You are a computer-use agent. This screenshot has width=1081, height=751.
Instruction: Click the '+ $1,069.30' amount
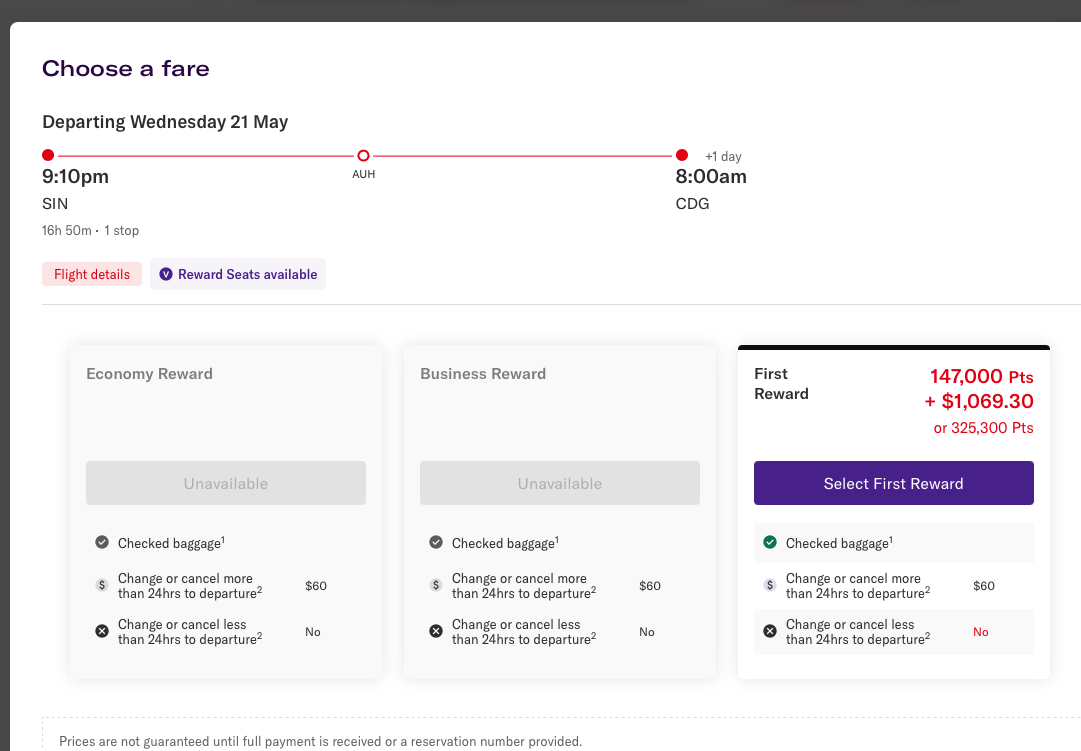(x=979, y=401)
